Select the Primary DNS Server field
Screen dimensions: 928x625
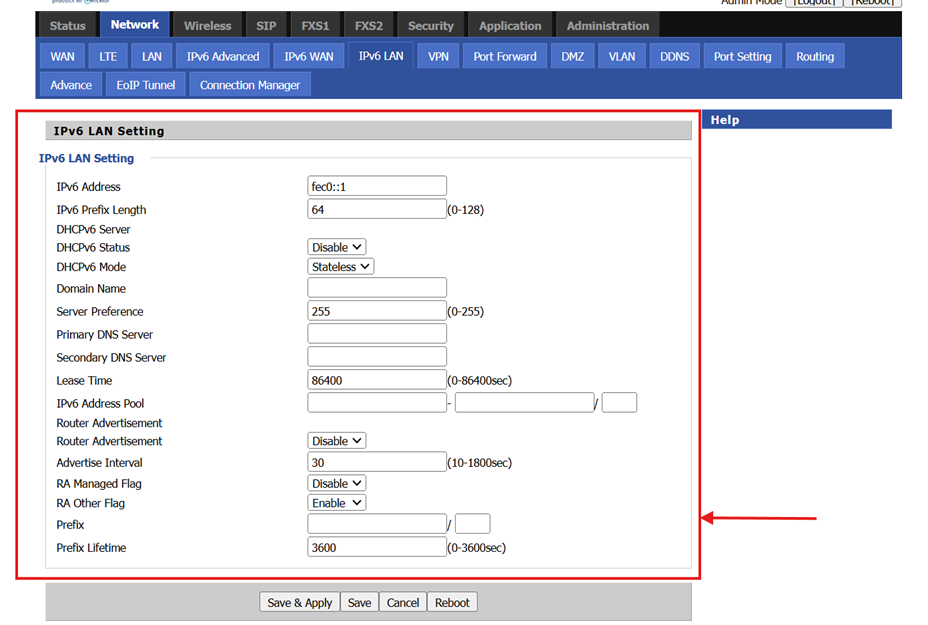click(x=376, y=335)
